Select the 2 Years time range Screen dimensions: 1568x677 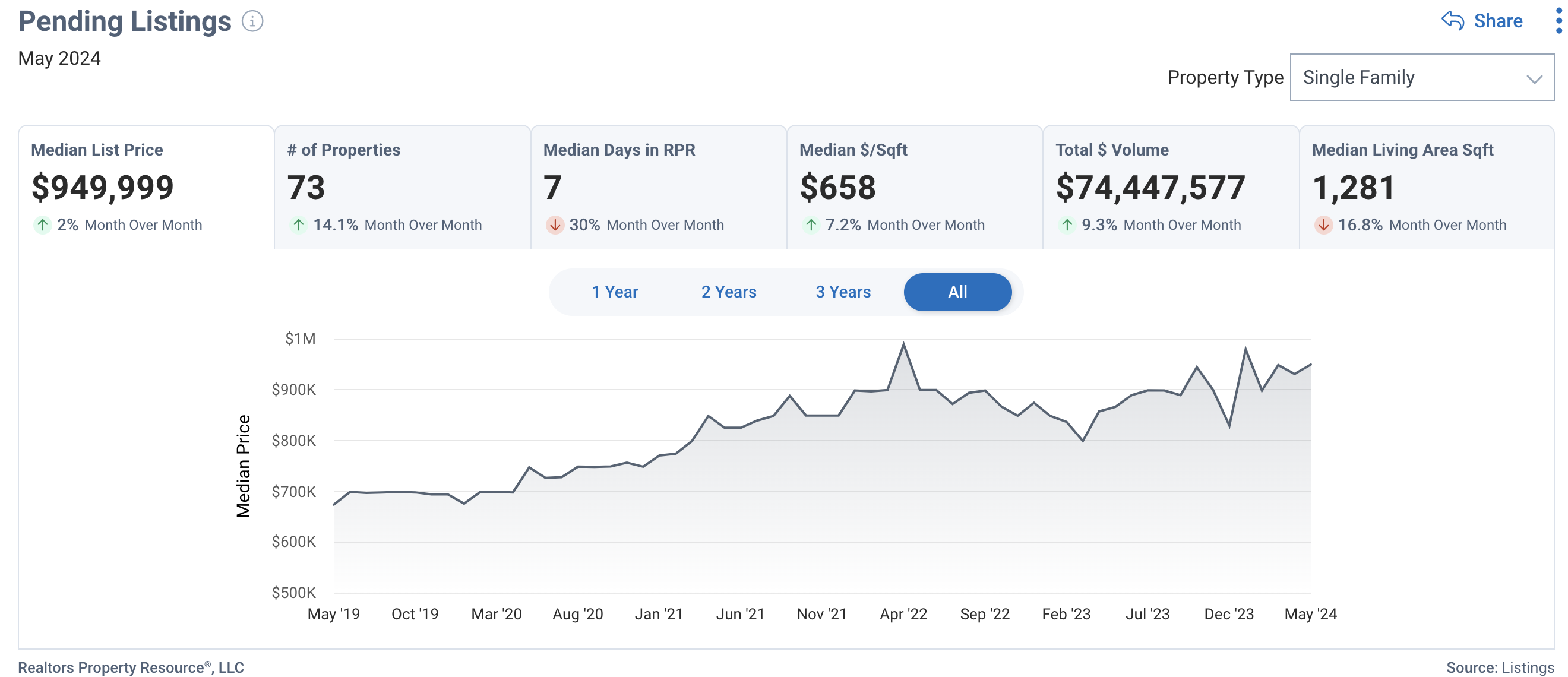pos(728,292)
